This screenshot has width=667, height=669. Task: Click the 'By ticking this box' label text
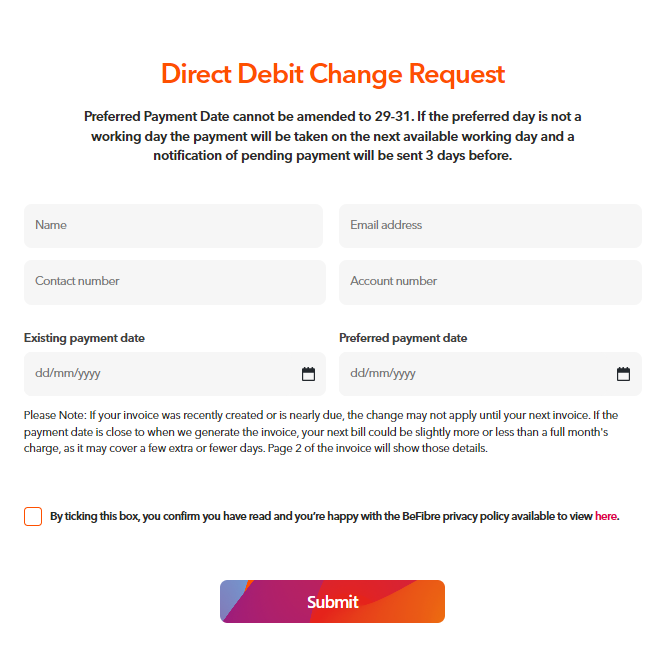pyautogui.click(x=321, y=516)
